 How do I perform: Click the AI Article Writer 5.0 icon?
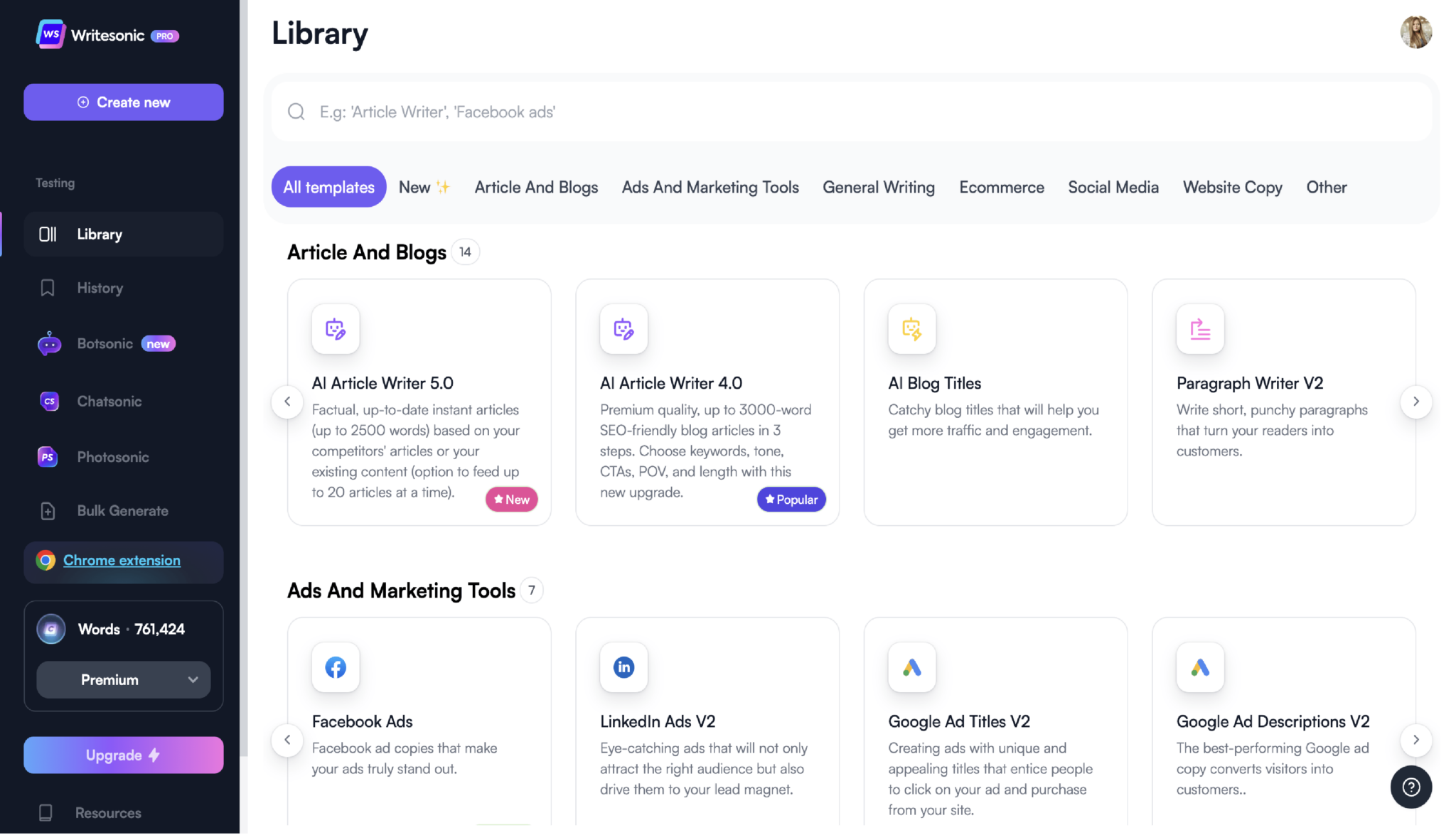335,328
